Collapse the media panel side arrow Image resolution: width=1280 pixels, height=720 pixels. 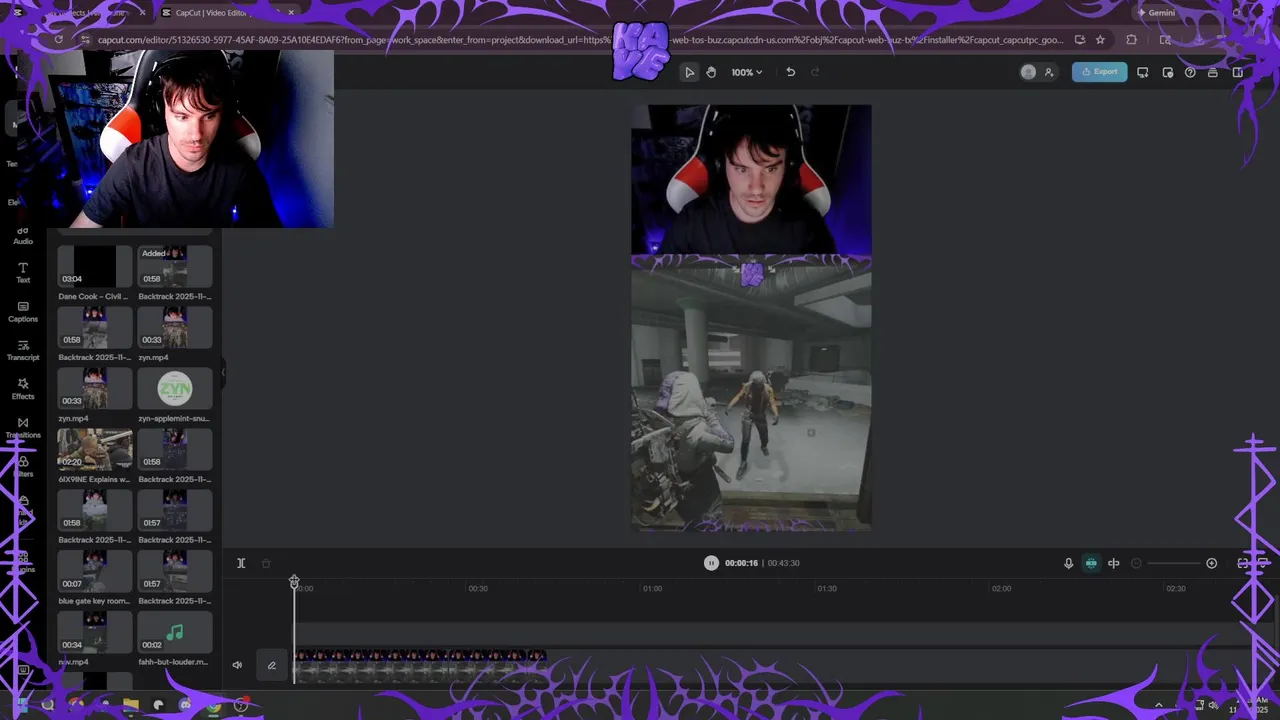click(223, 372)
